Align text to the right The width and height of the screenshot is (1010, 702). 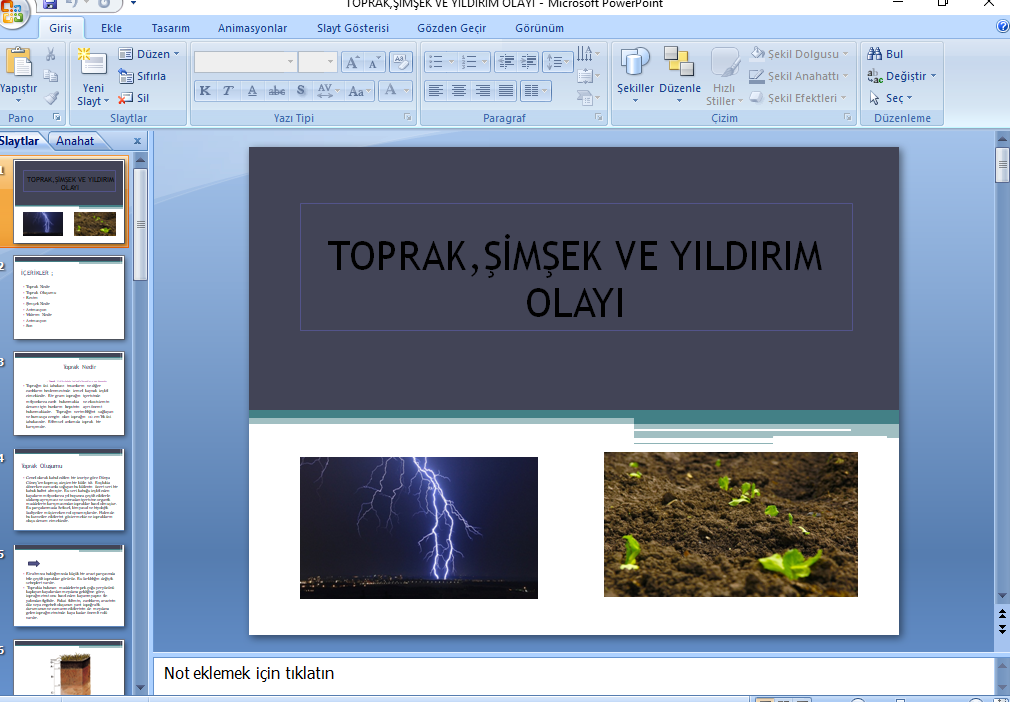point(482,91)
